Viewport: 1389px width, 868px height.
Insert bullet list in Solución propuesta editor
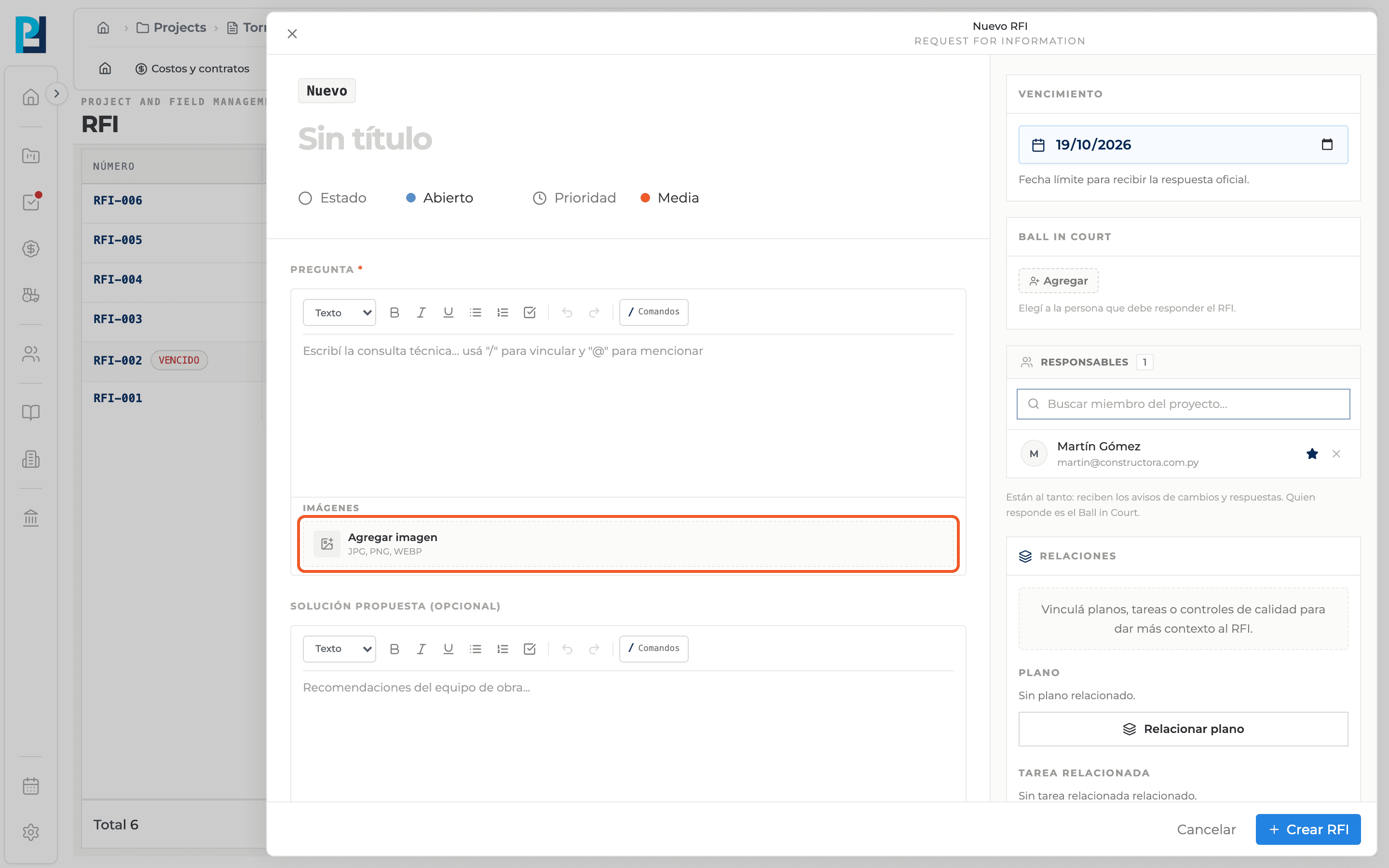click(475, 649)
